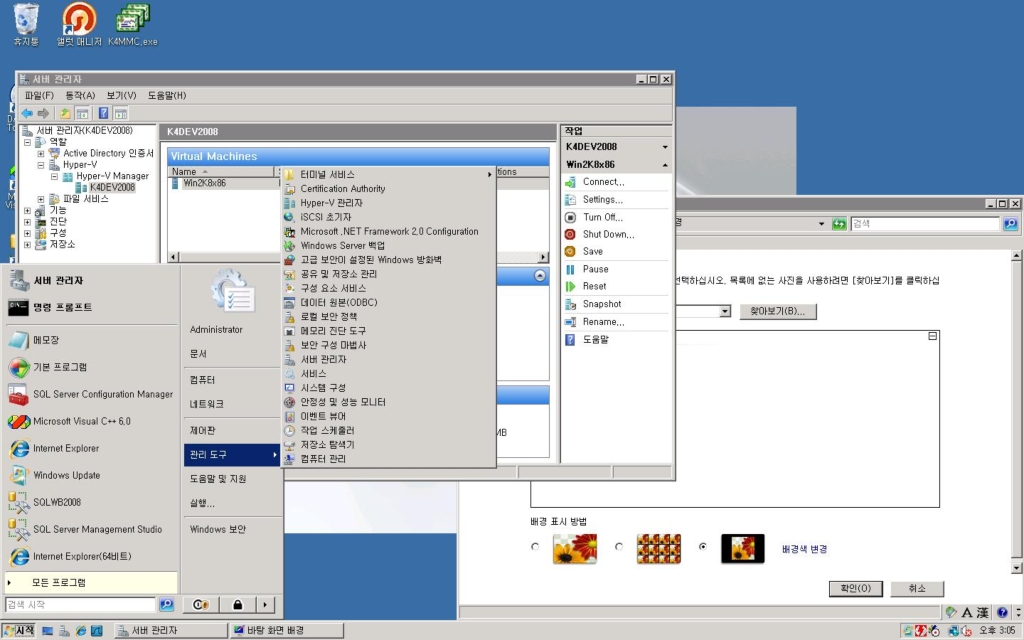Click the 확인(O) button in the background window

point(856,589)
